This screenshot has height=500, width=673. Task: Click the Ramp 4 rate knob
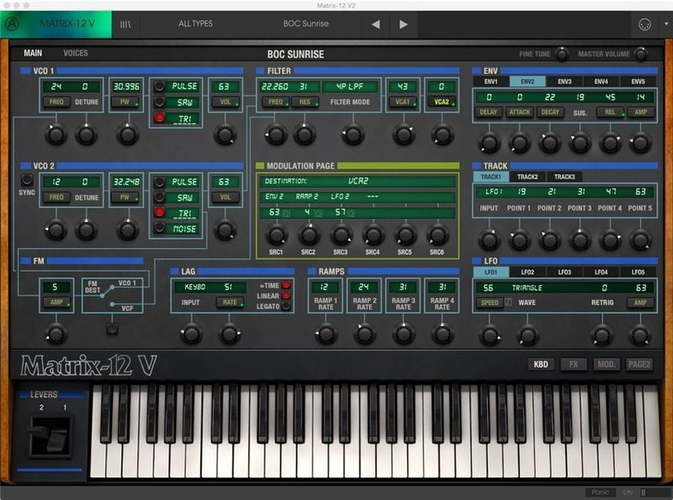pyautogui.click(x=442, y=334)
